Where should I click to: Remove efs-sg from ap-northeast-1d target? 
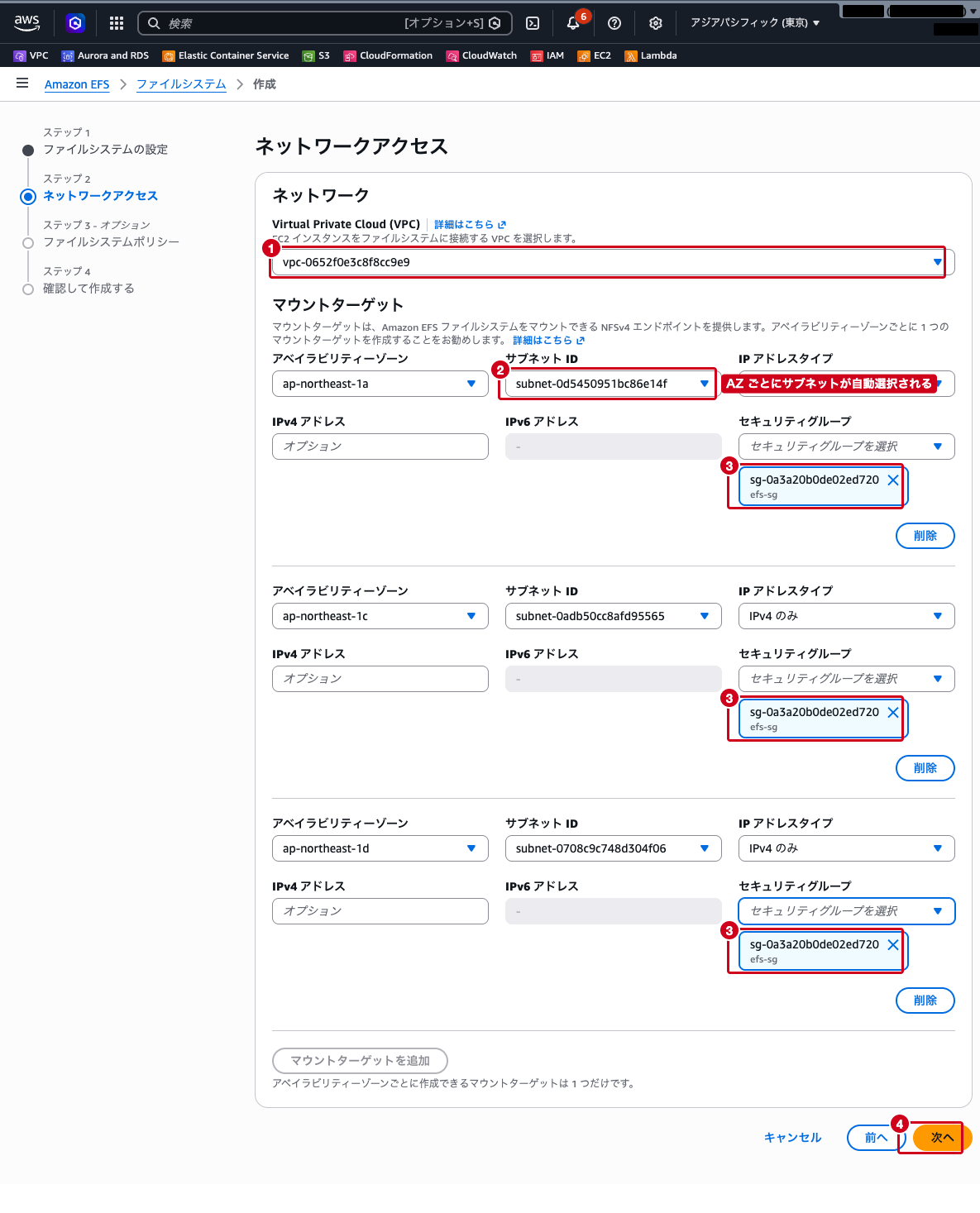pos(893,945)
